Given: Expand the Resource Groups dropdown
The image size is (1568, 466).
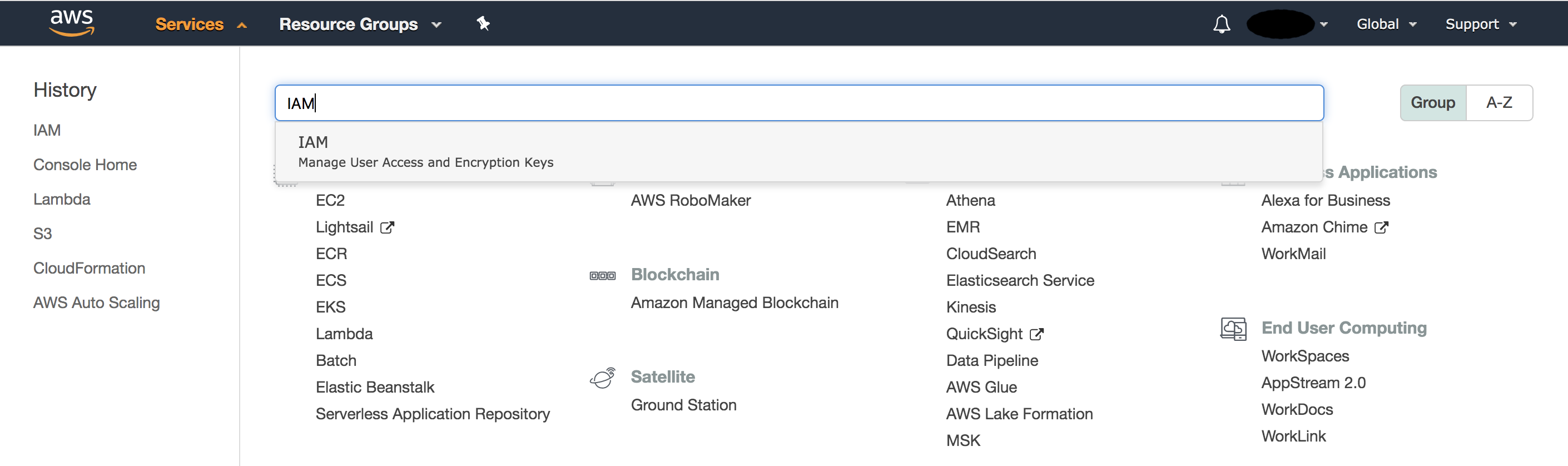Looking at the screenshot, I should point(359,24).
